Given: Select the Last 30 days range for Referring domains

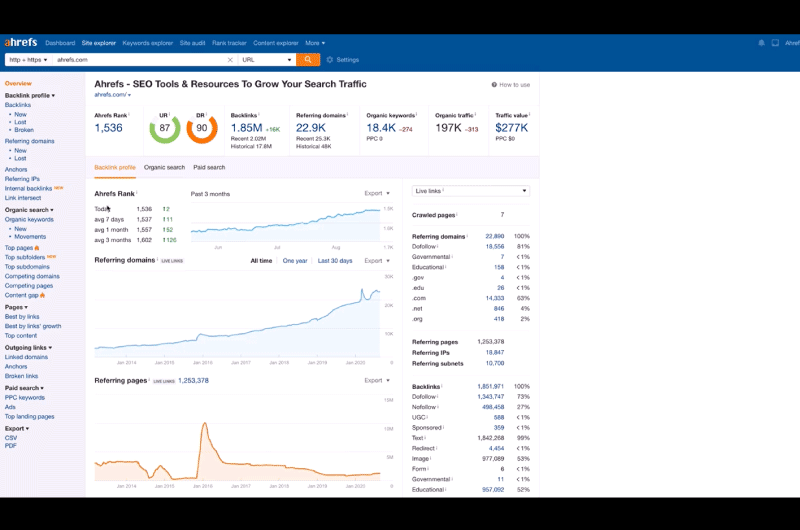Looking at the screenshot, I should click(335, 261).
